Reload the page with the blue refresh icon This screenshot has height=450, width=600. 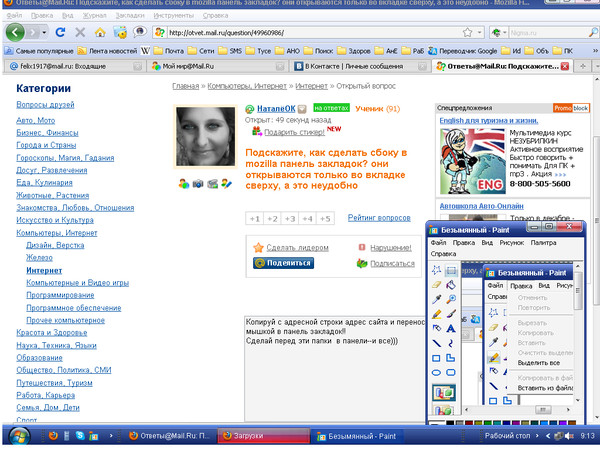[60, 33]
